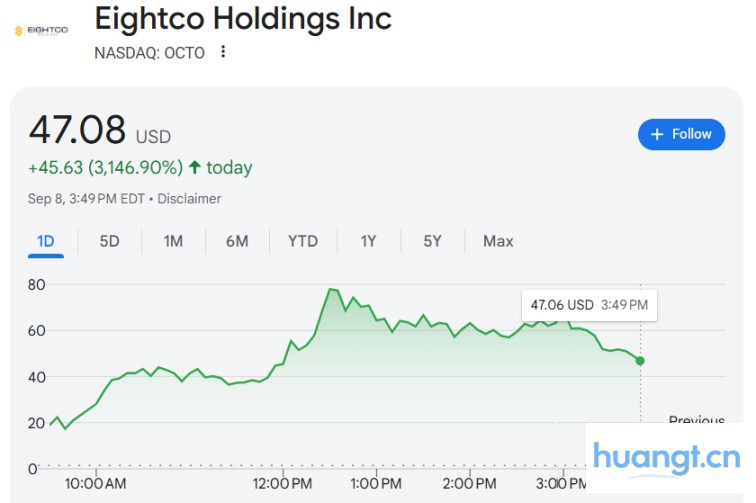Select the Max range tab
This screenshot has width=756, height=503.
click(x=498, y=241)
